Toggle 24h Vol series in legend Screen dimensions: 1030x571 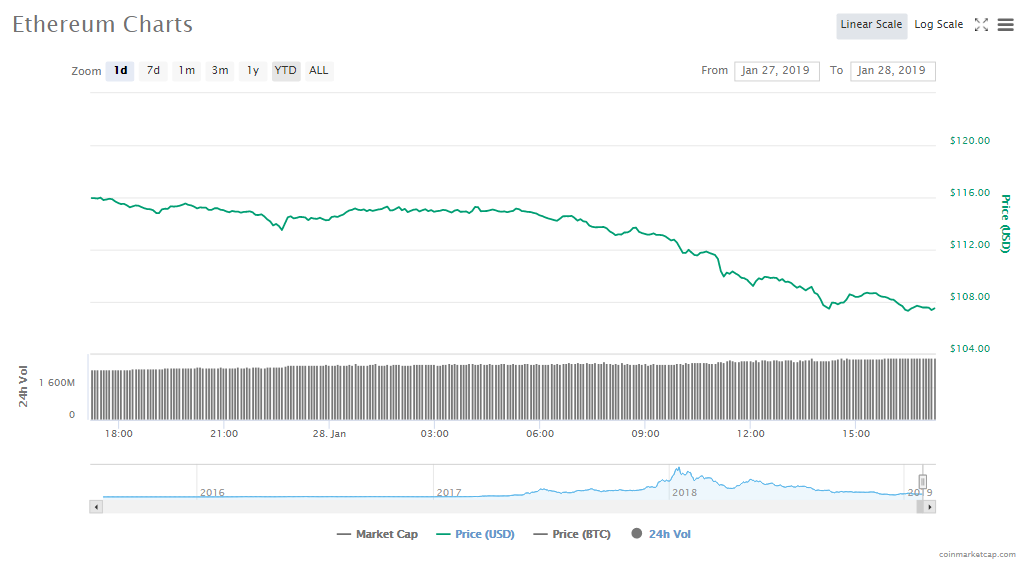coord(661,534)
